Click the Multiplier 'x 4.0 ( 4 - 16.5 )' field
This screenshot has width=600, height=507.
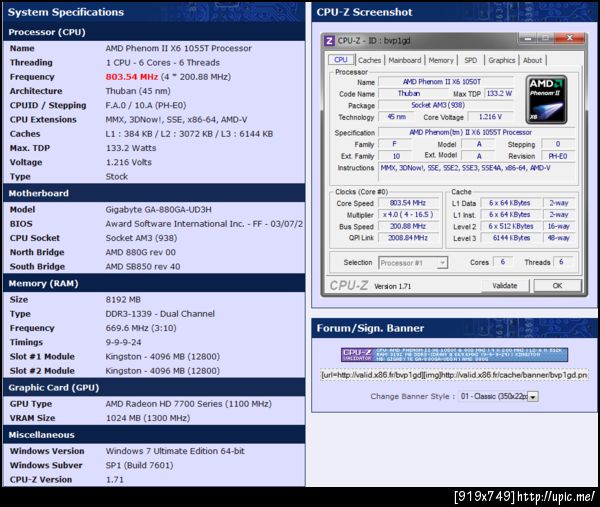(x=408, y=214)
